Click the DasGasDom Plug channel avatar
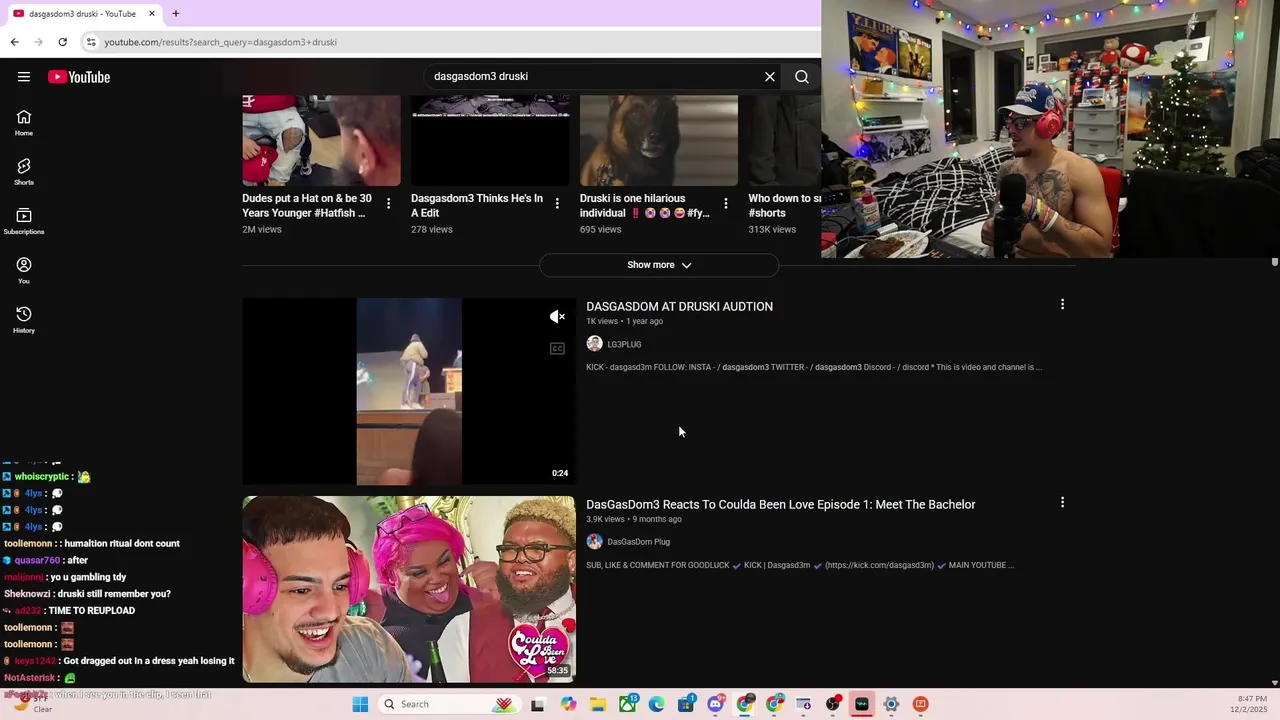 coord(594,542)
